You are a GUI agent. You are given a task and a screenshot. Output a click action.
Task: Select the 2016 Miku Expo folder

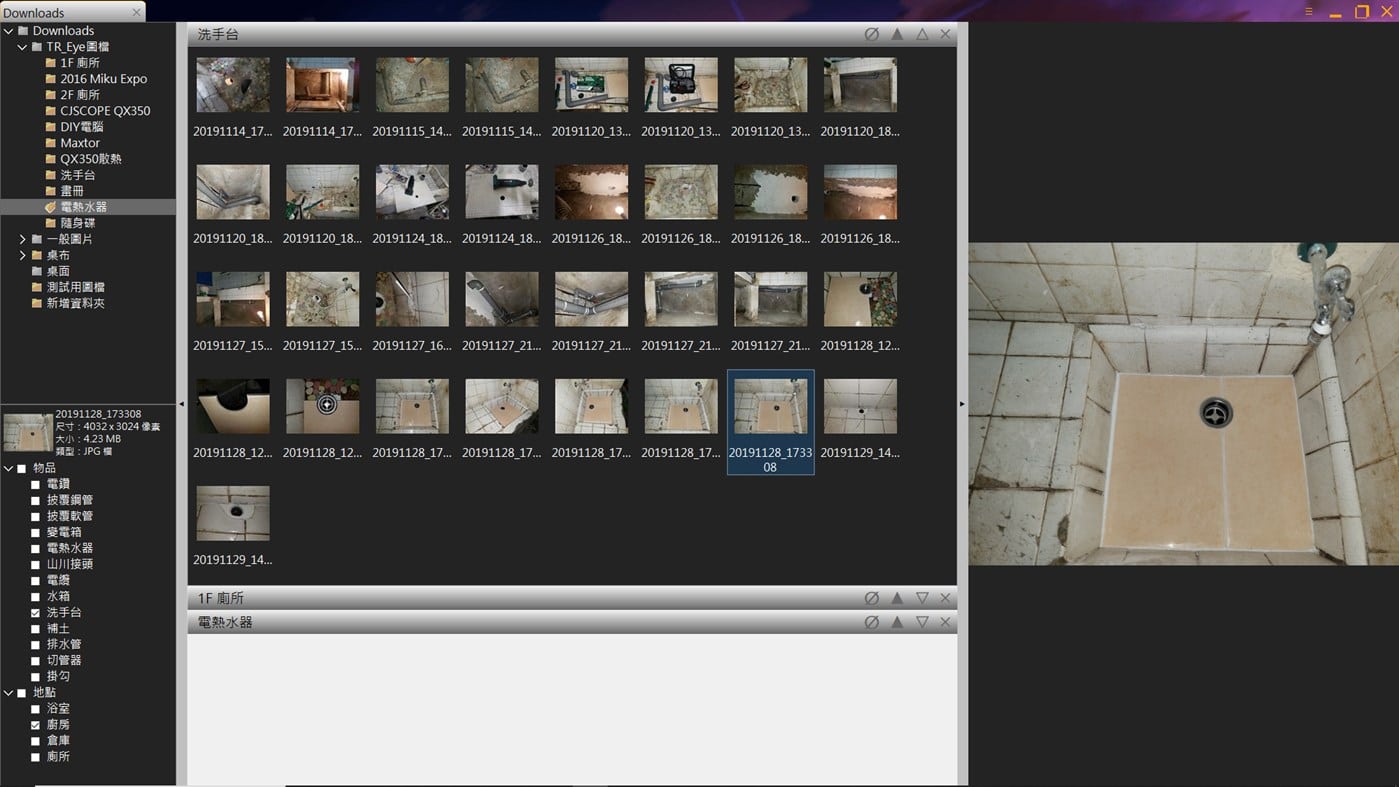(x=103, y=79)
